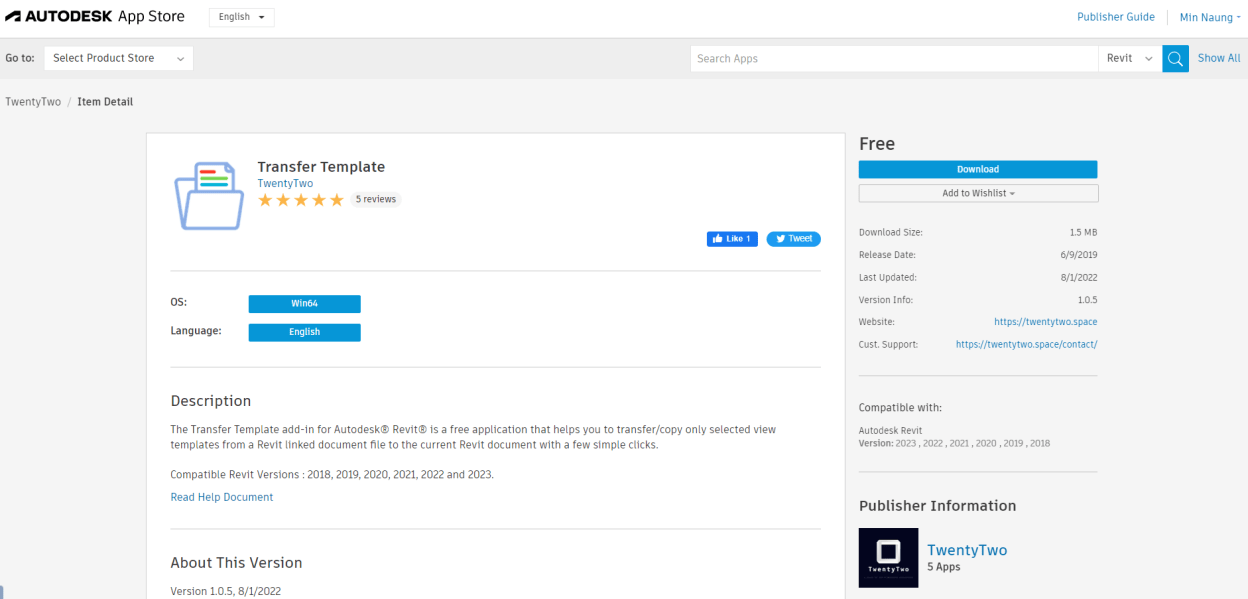1248x599 pixels.
Task: Click the Facebook Like button
Action: pyautogui.click(x=732, y=239)
